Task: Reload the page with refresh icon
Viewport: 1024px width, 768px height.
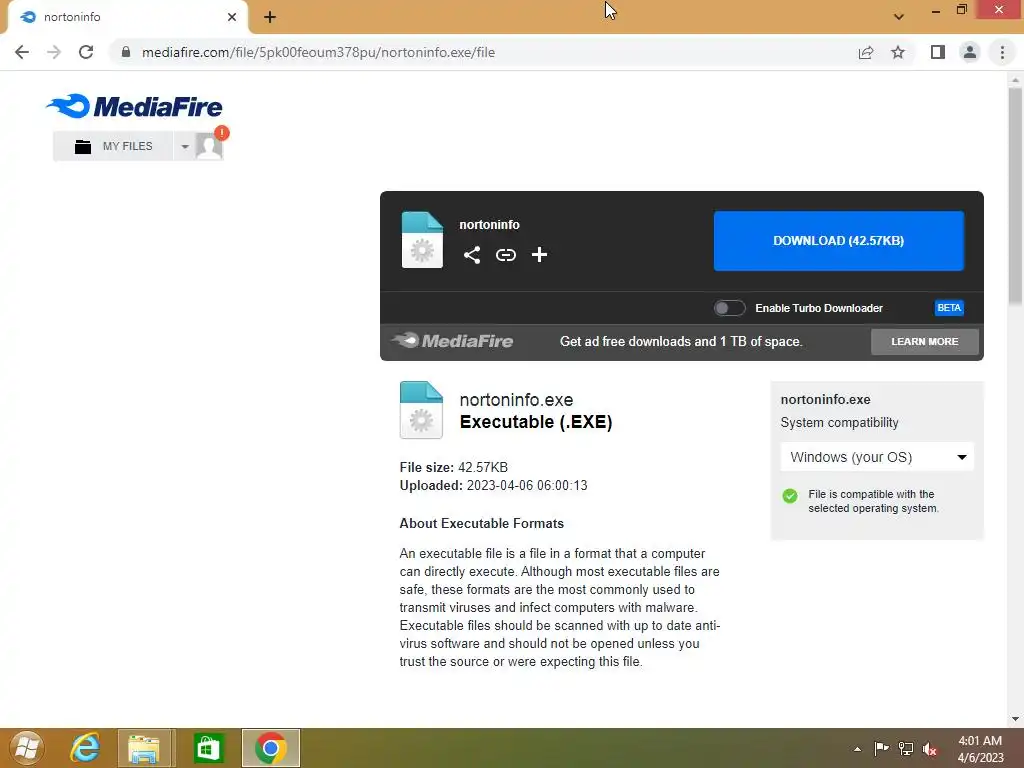Action: 86,52
